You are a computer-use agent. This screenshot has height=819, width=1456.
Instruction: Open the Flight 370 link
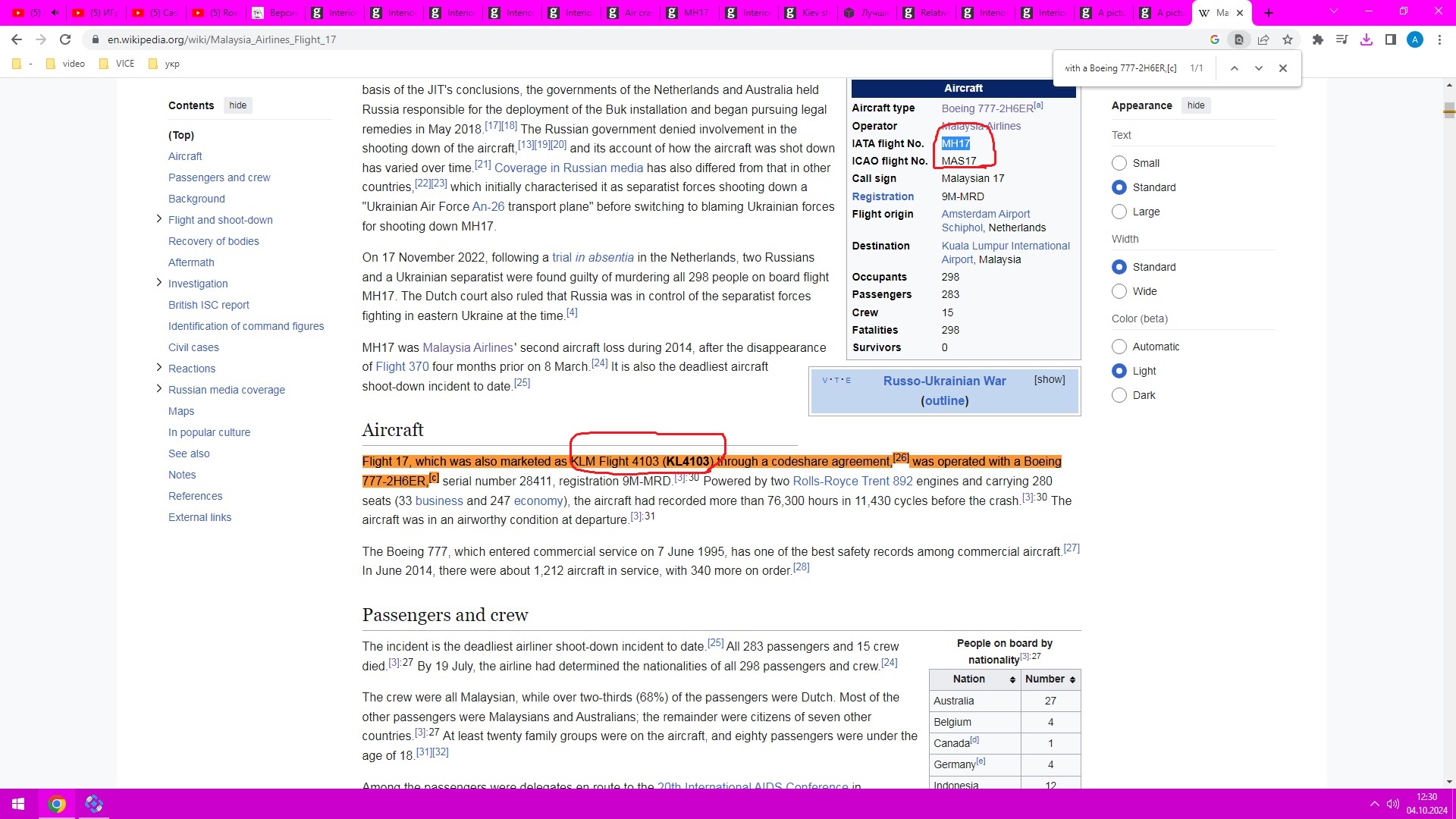coord(402,366)
